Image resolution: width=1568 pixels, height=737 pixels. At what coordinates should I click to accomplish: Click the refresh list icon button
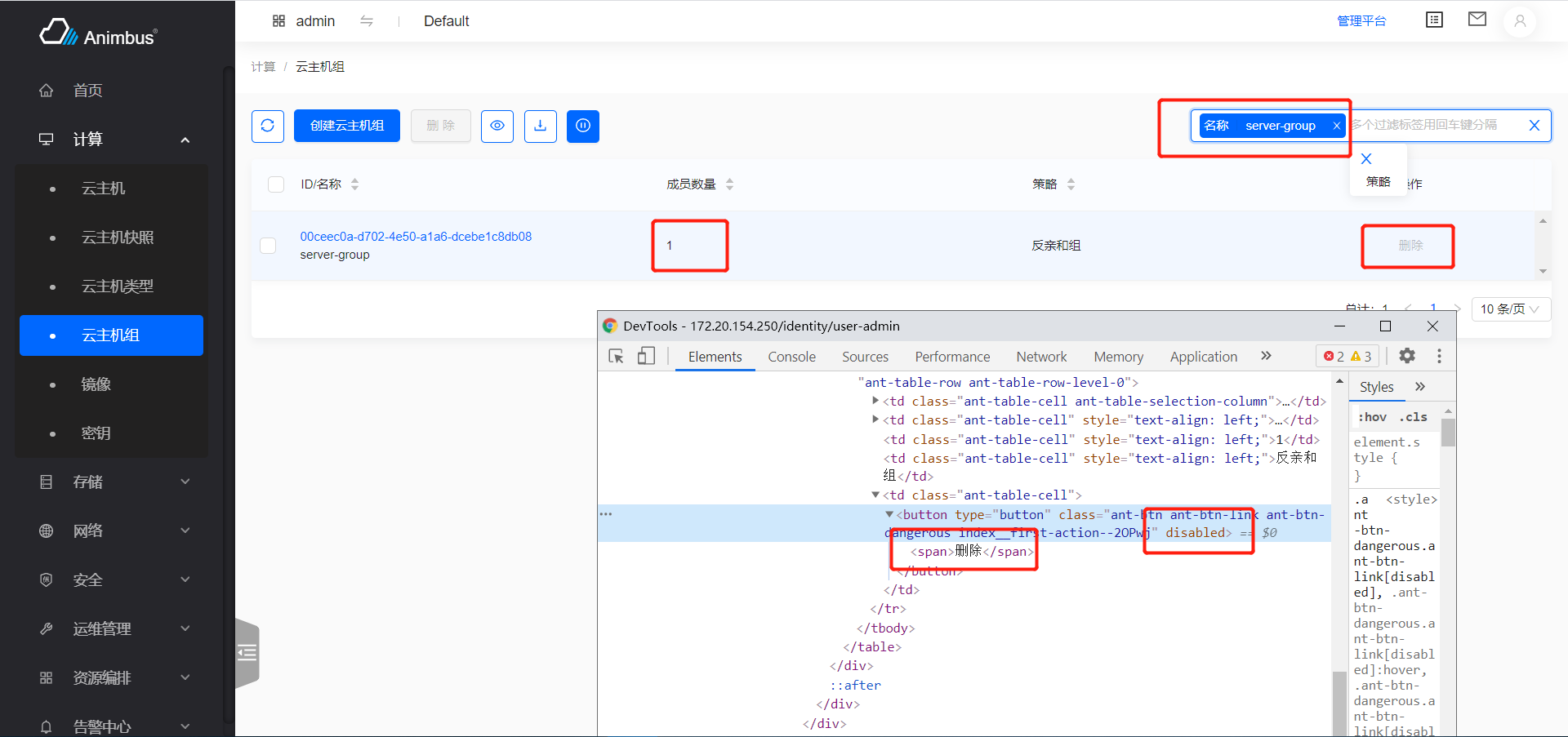coord(267,126)
